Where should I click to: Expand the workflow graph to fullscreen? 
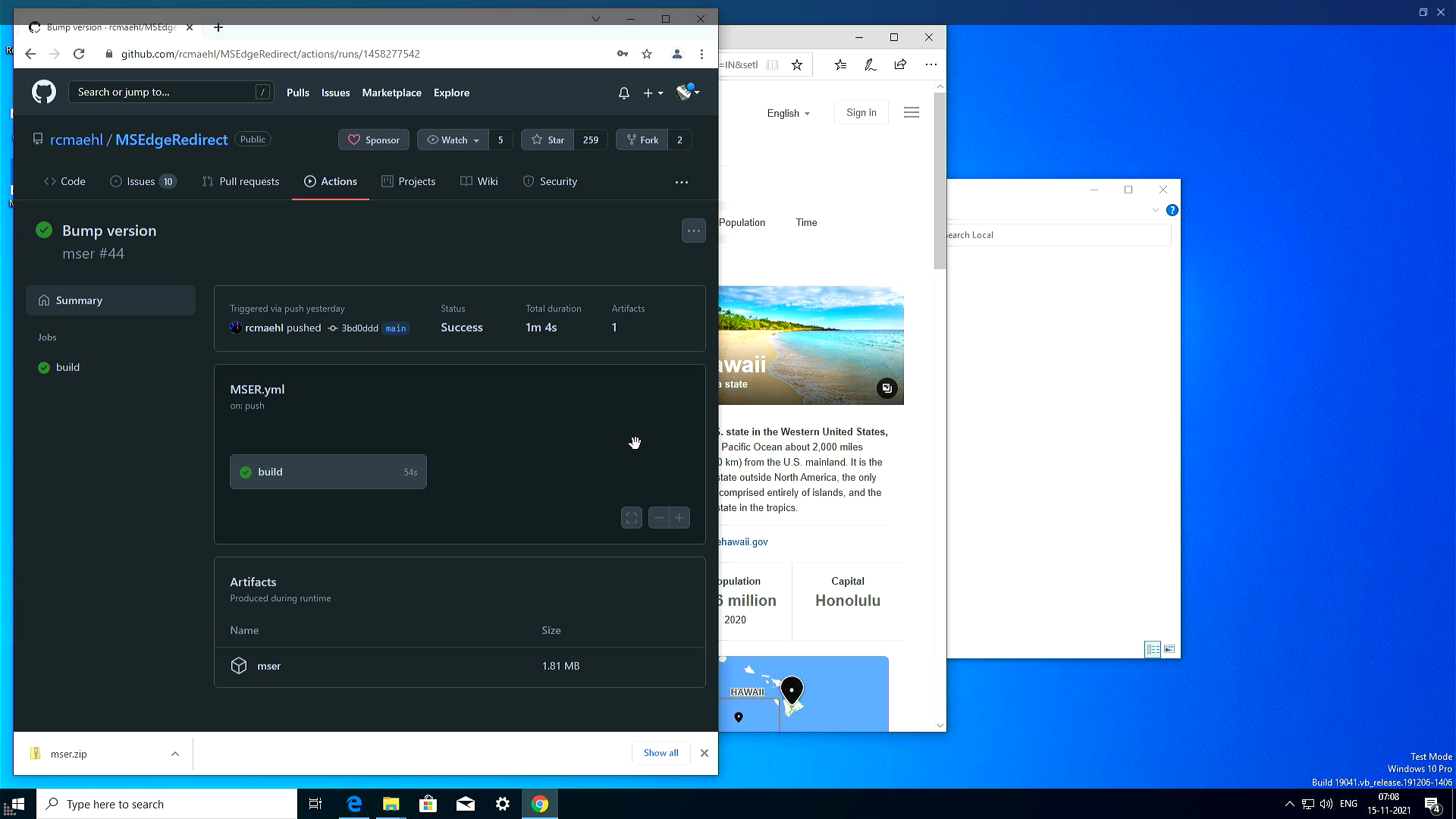pyautogui.click(x=631, y=517)
